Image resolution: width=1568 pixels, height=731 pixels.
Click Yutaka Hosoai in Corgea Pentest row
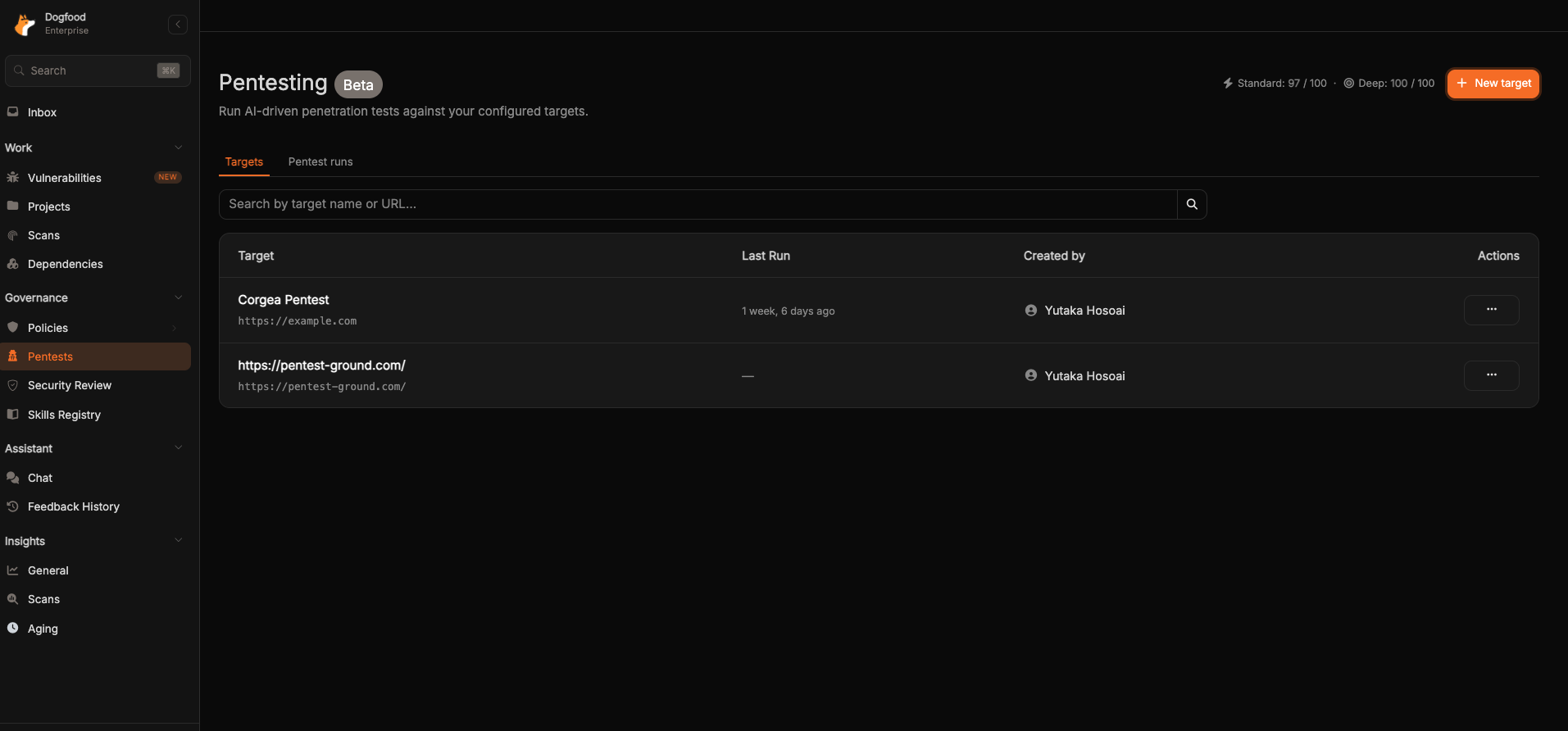(1084, 311)
